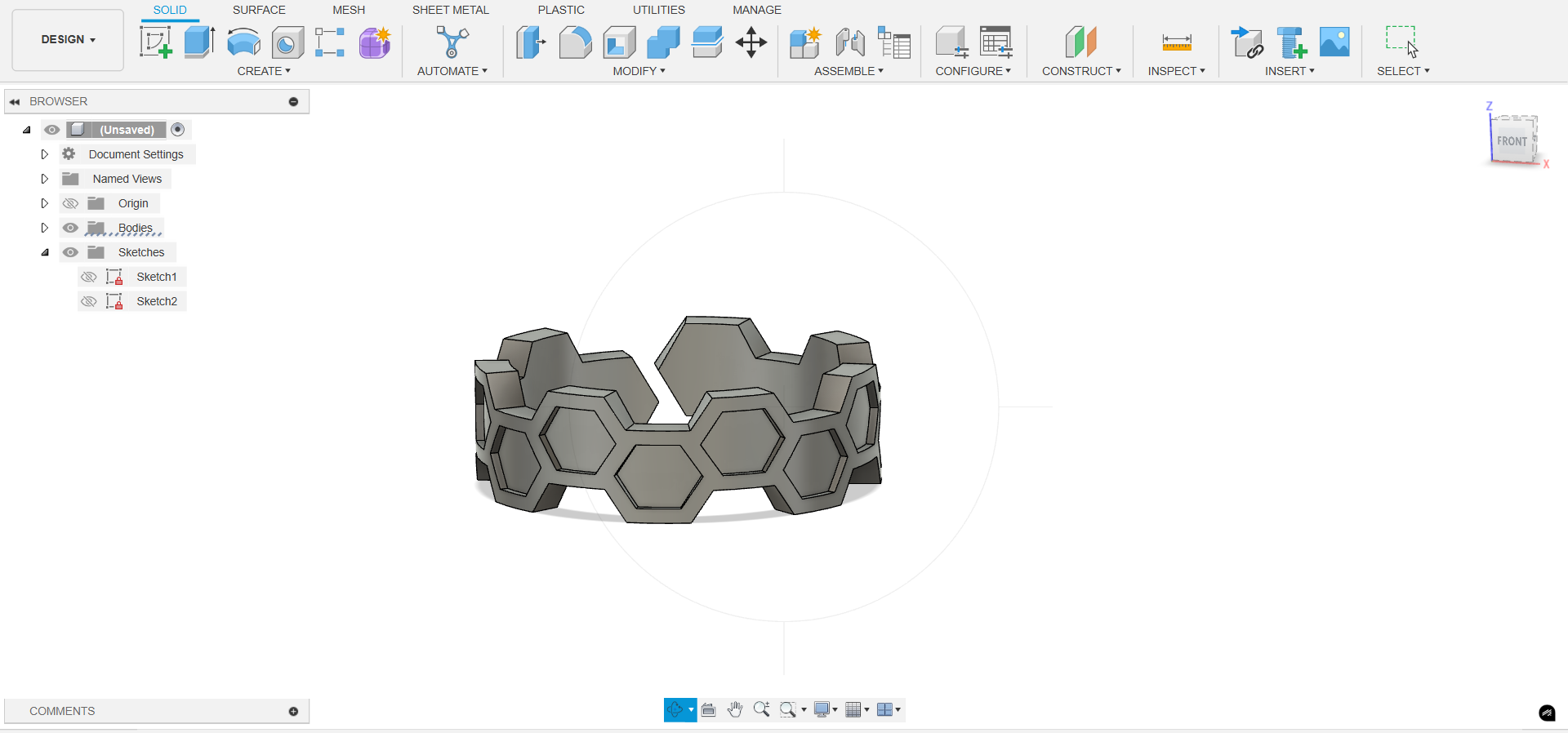Select the Insert Derive tool
This screenshot has width=1568, height=733.
(x=1247, y=42)
